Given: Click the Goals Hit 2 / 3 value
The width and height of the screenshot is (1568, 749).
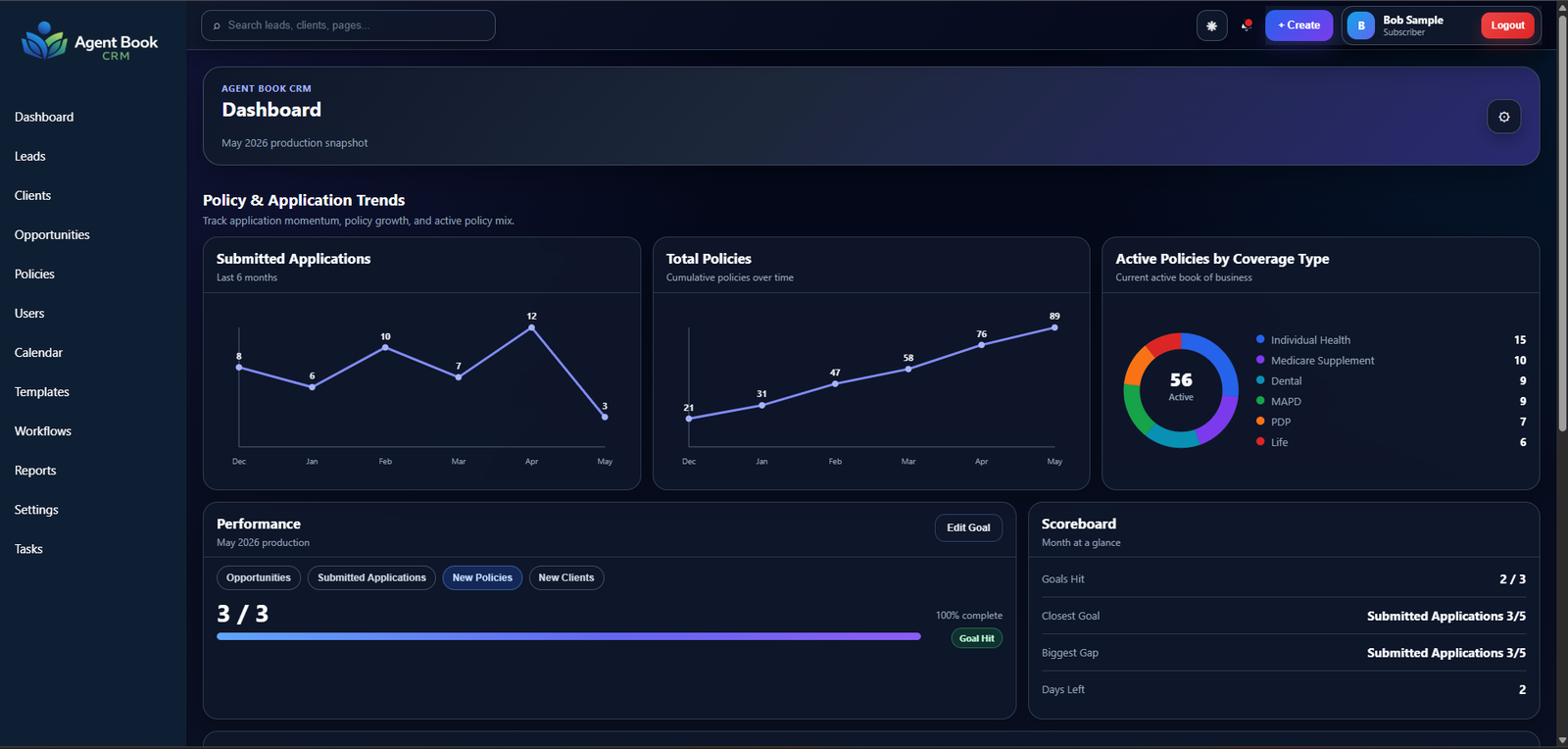Looking at the screenshot, I should [1512, 579].
